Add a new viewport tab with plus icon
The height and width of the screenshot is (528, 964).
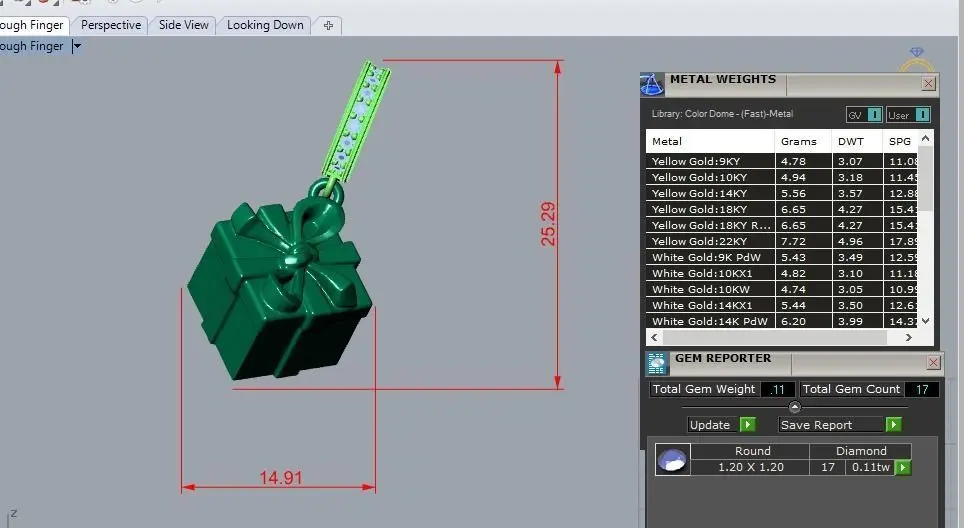pos(328,25)
